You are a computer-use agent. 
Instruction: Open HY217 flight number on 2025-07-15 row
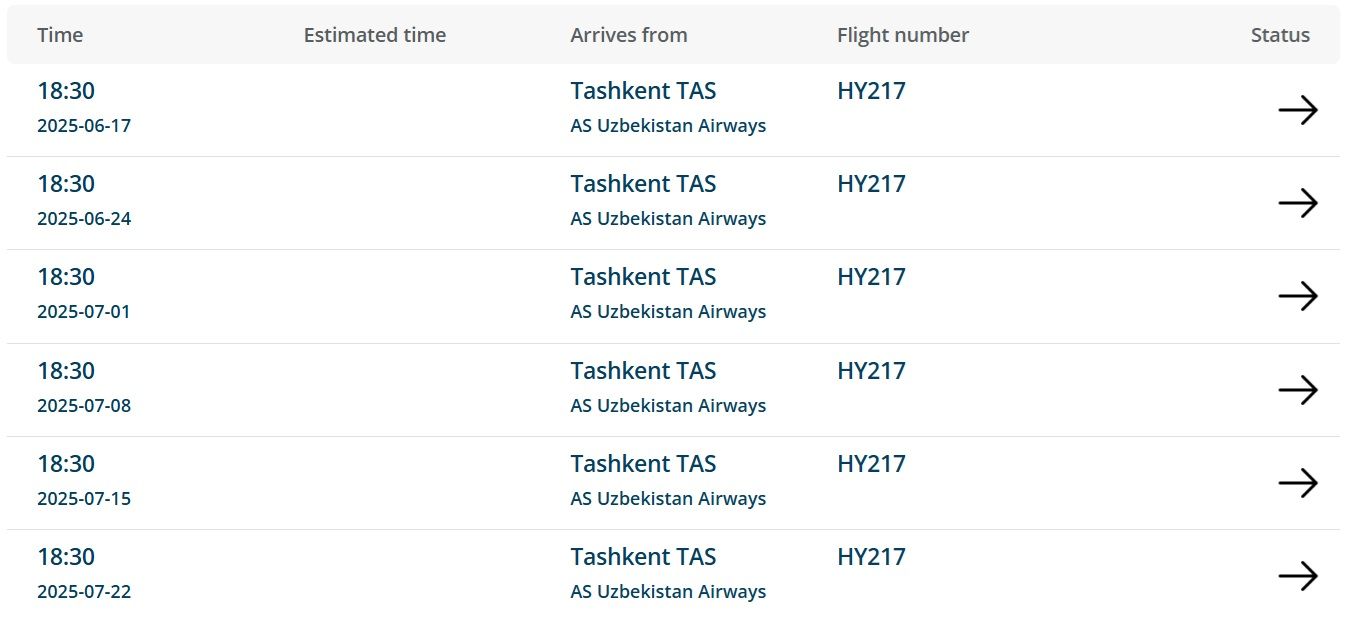(871, 464)
